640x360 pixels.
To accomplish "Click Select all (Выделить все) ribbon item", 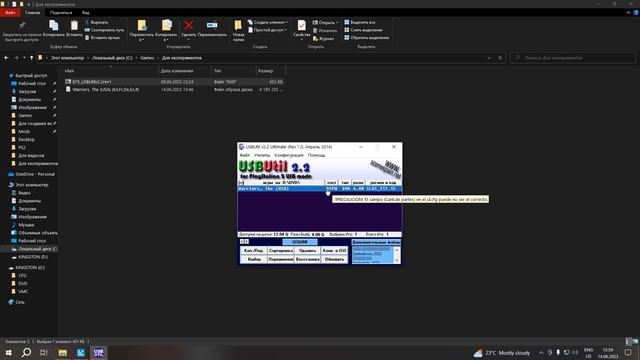I will coord(360,22).
